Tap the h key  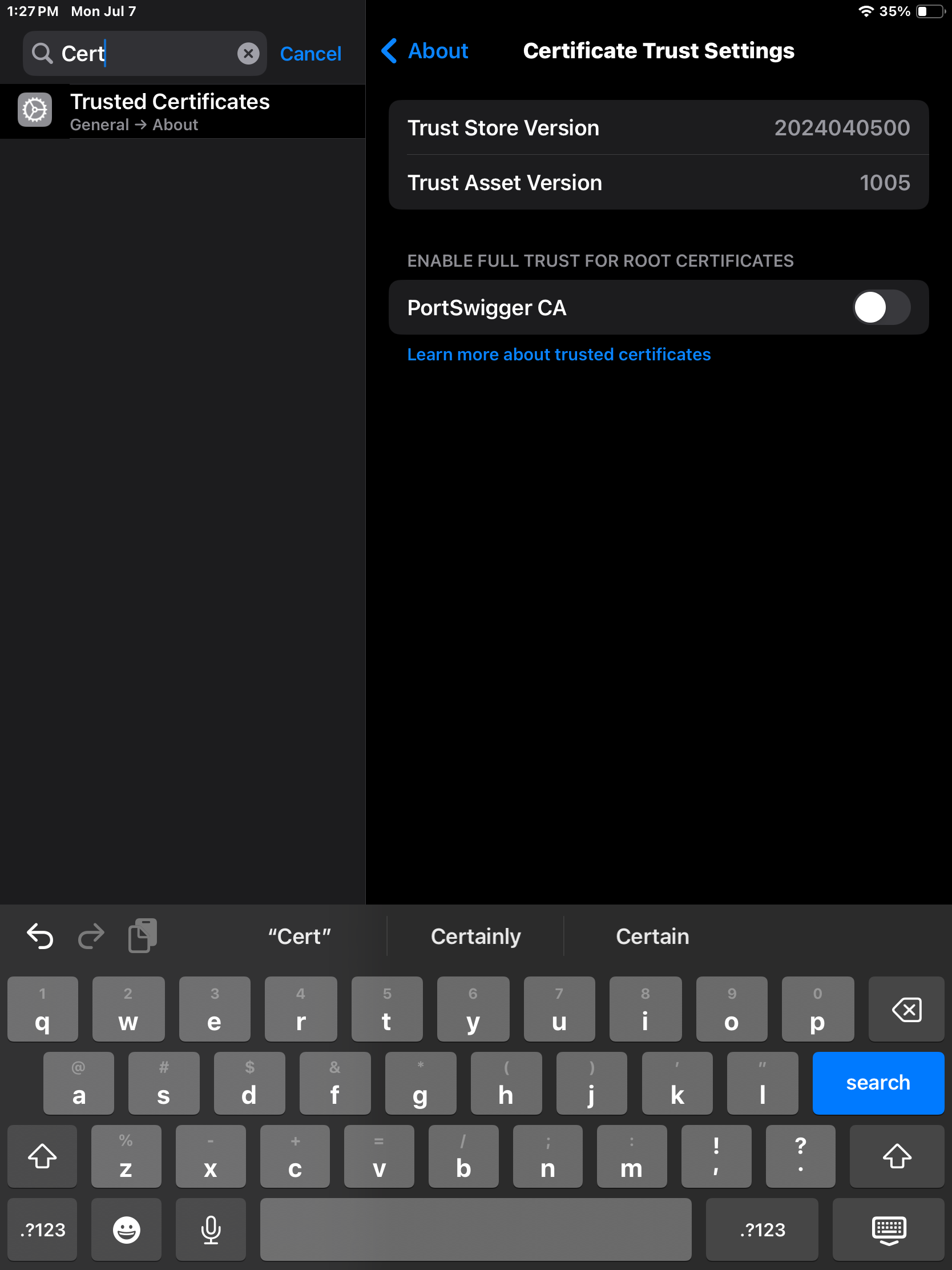506,1083
